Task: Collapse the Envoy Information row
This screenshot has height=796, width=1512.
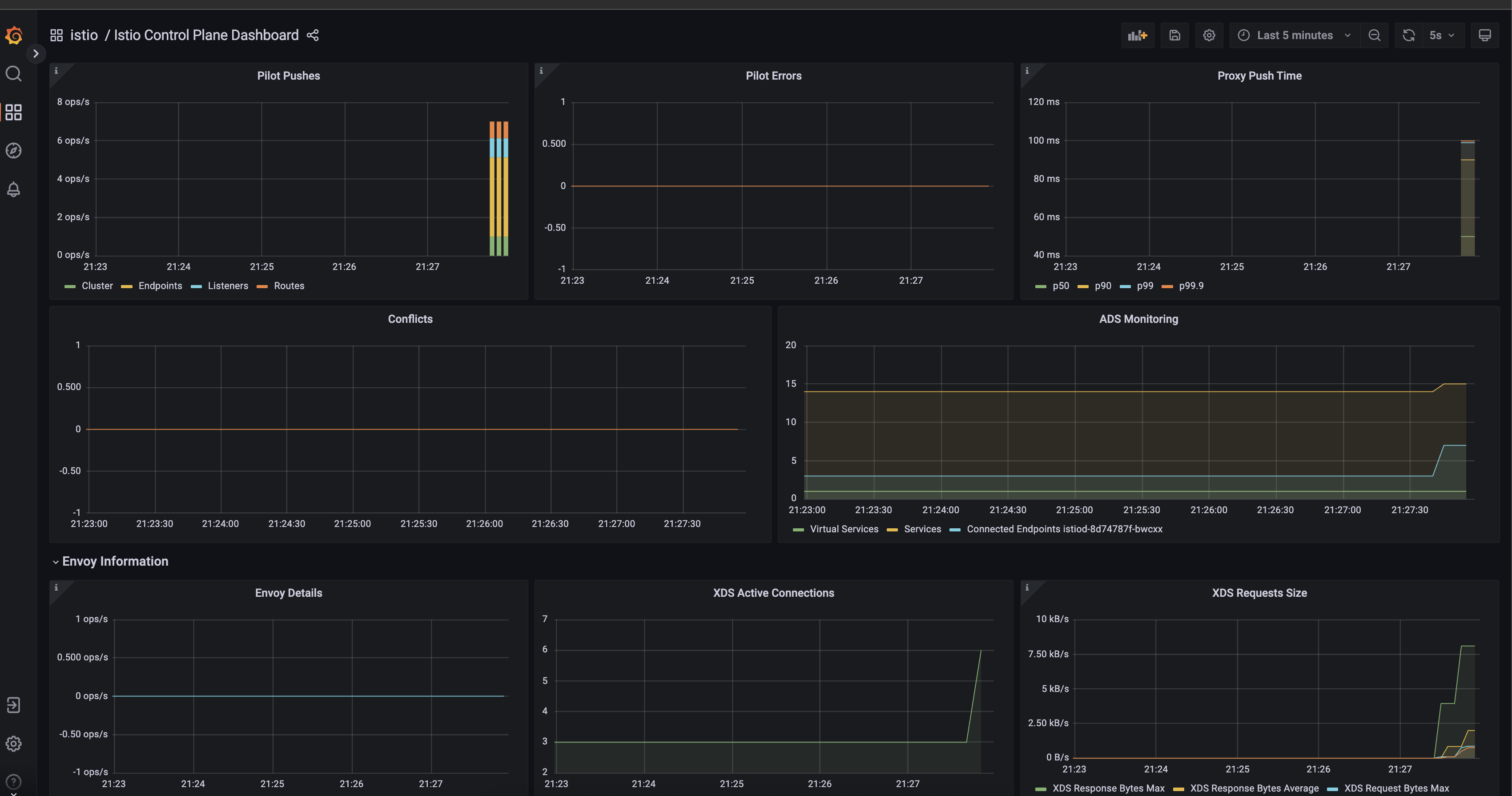Action: (115, 561)
